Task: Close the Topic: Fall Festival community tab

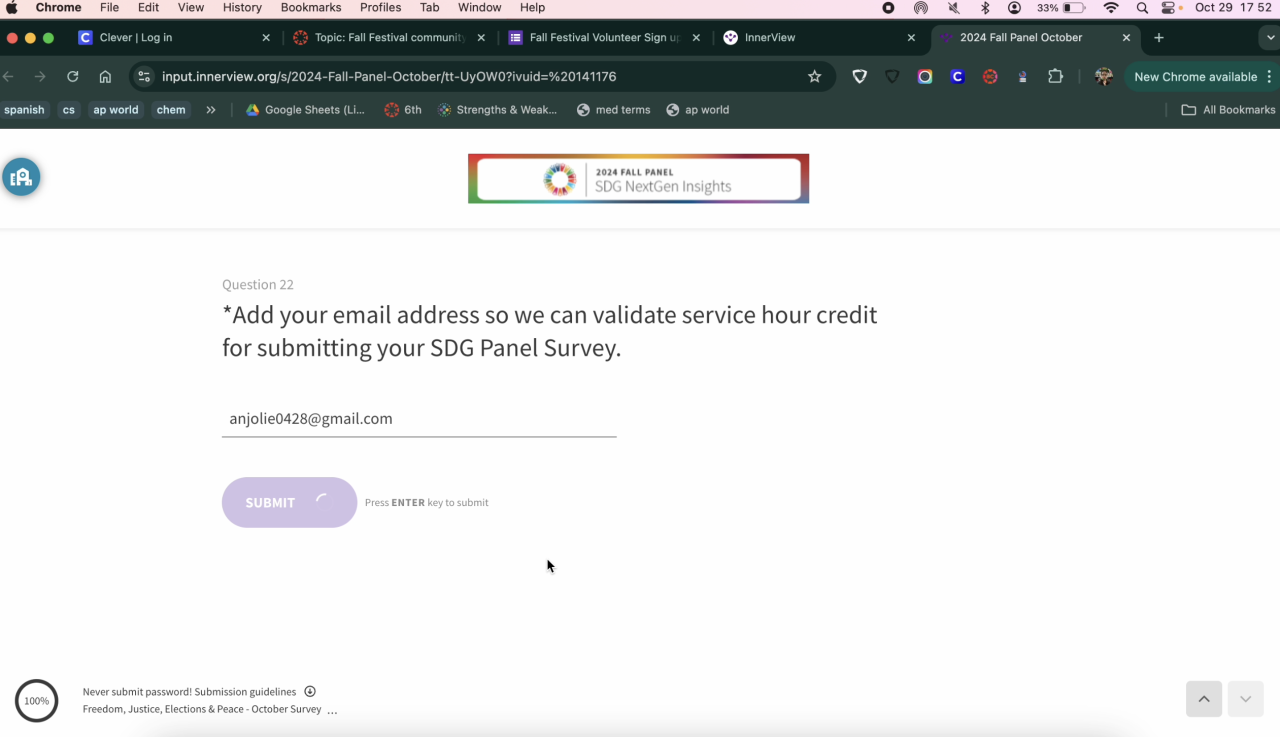Action: click(481, 37)
